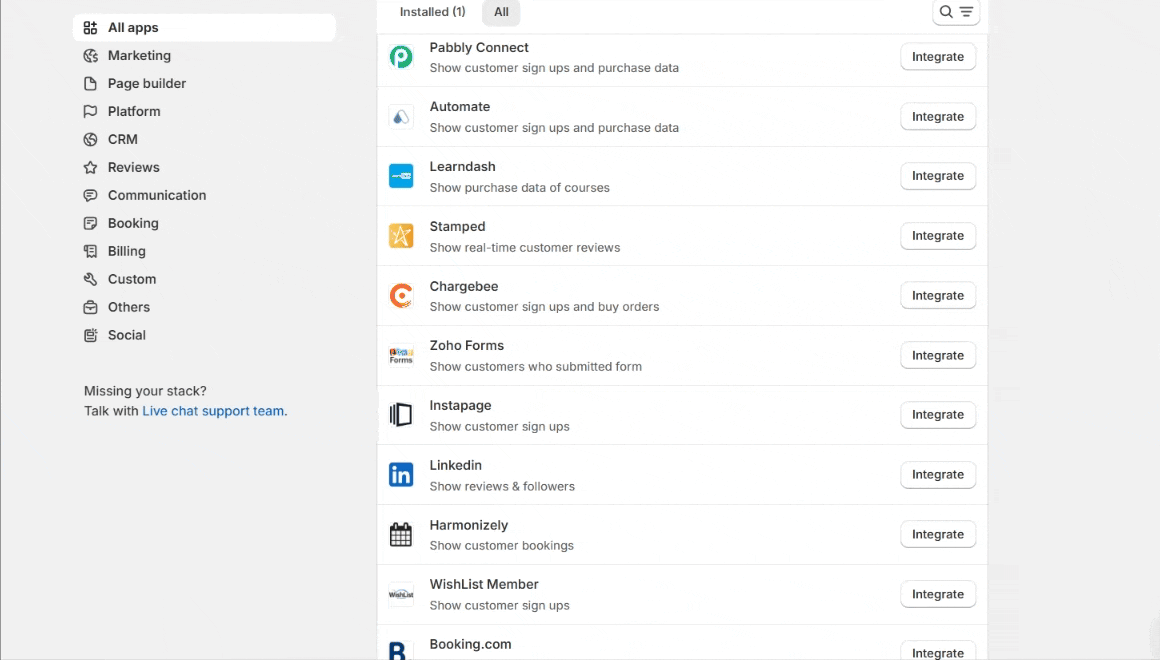Viewport: 1160px width, 660px height.
Task: Click the CRM globe icon
Action: (90, 139)
